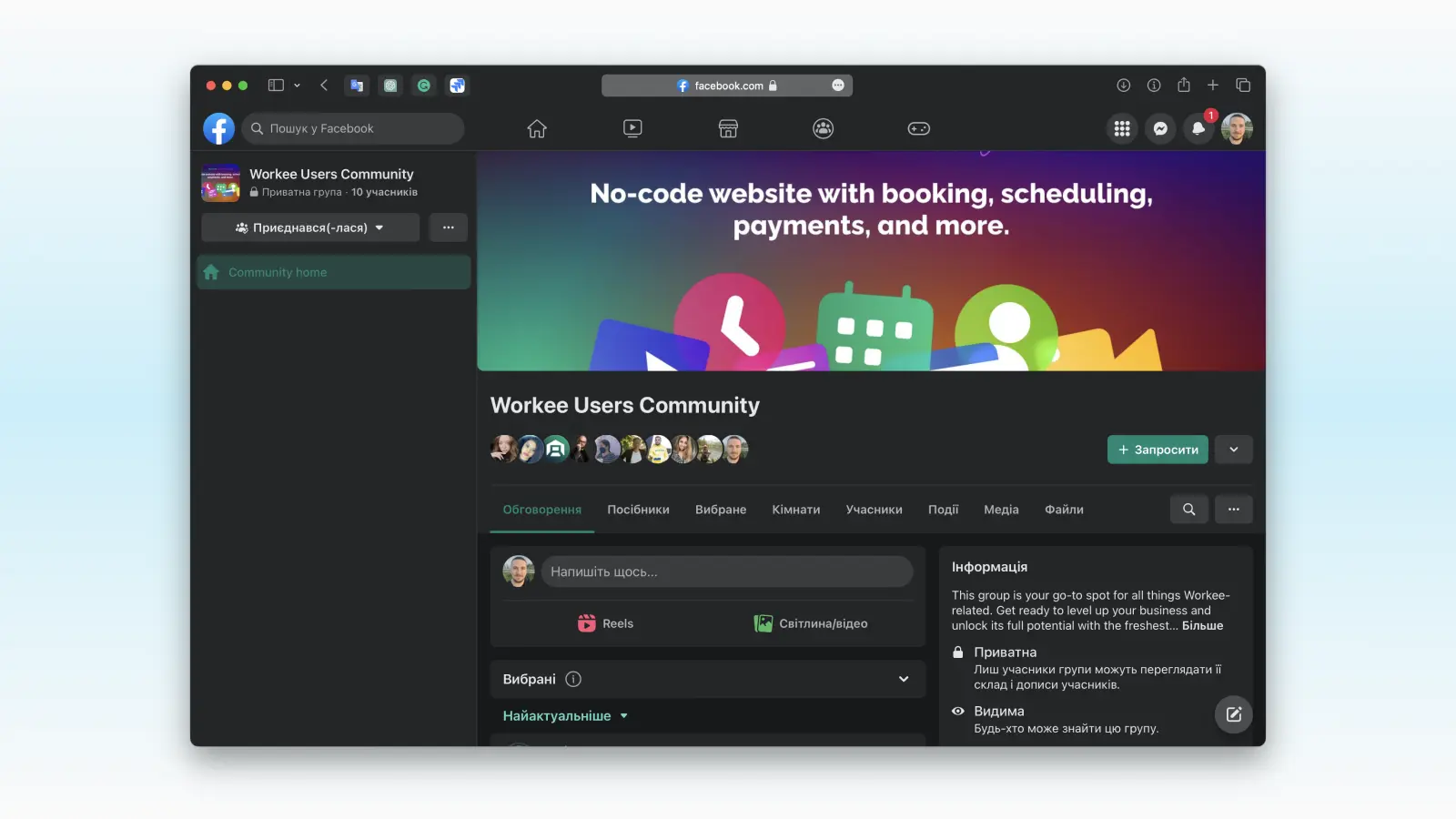Click the Reels button in post composer

pos(605,623)
